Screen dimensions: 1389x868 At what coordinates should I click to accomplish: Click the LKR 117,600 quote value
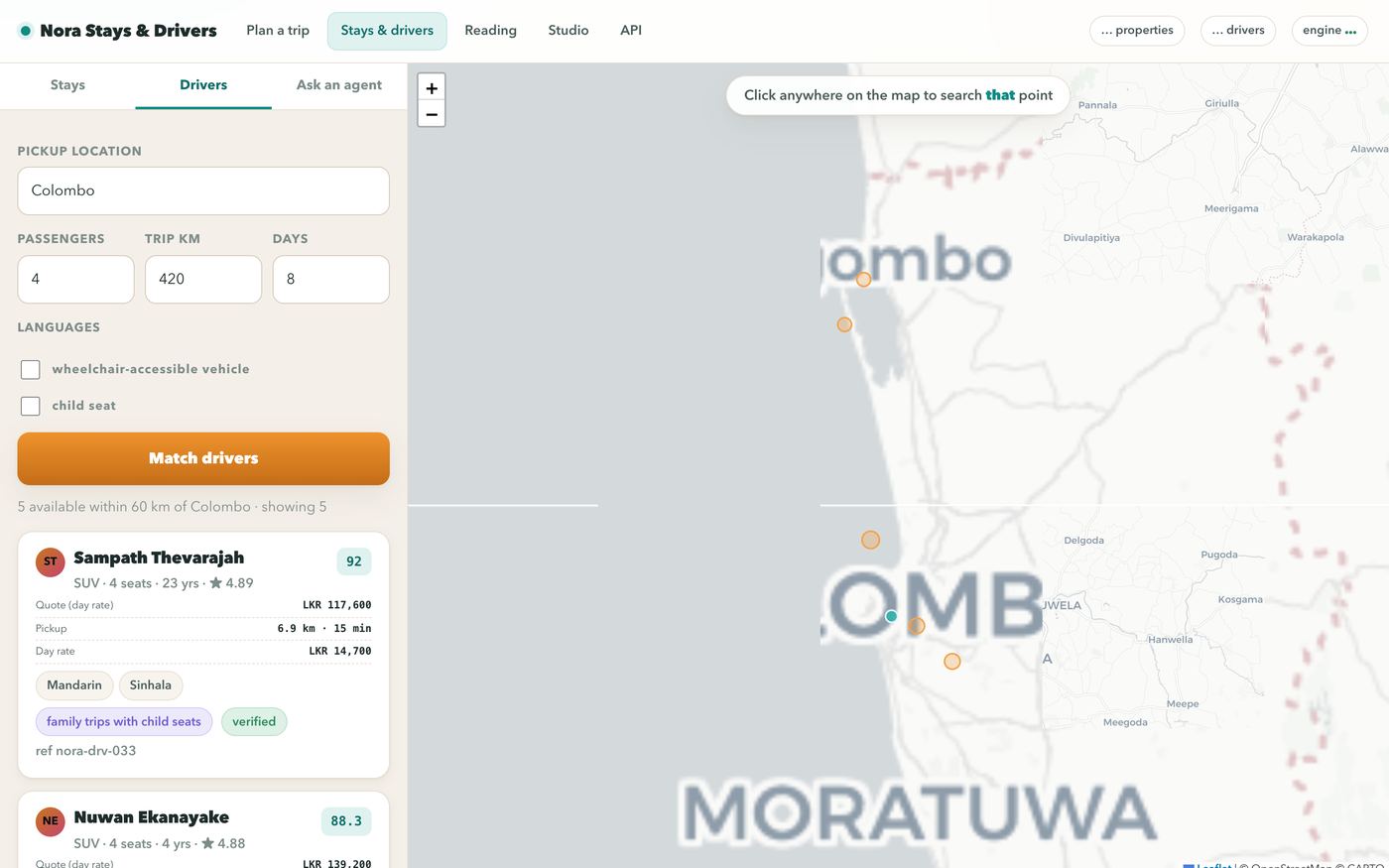[337, 605]
